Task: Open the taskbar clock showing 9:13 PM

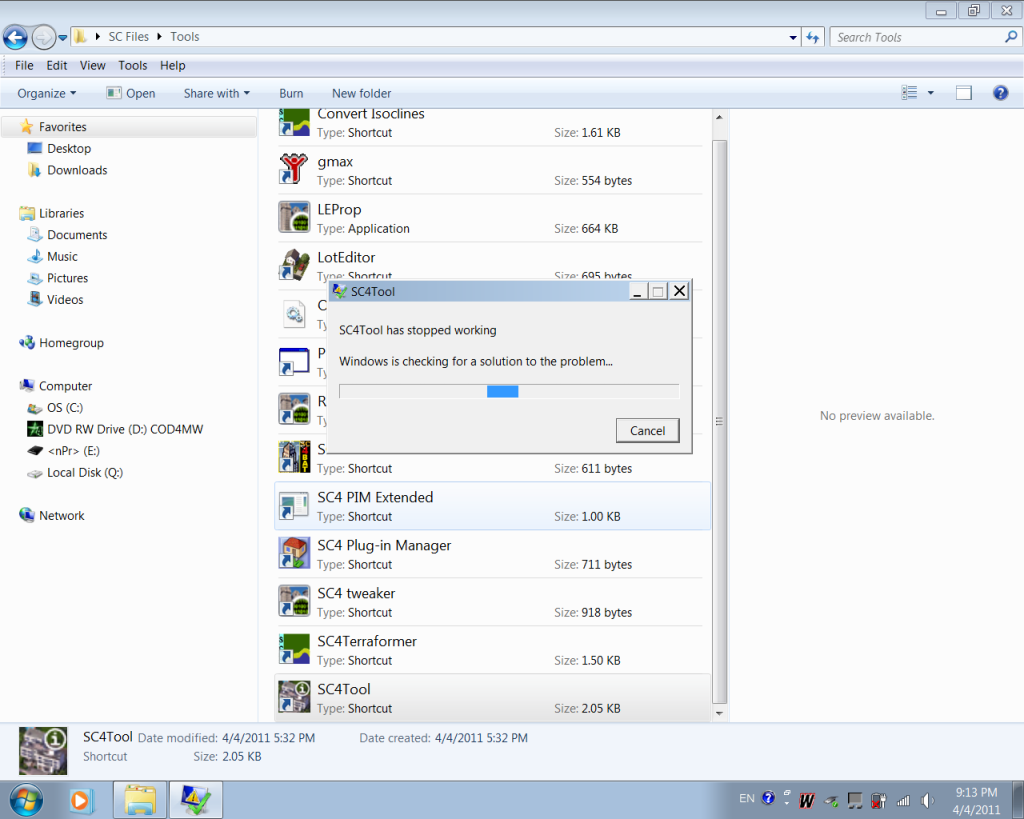Action: click(x=976, y=801)
